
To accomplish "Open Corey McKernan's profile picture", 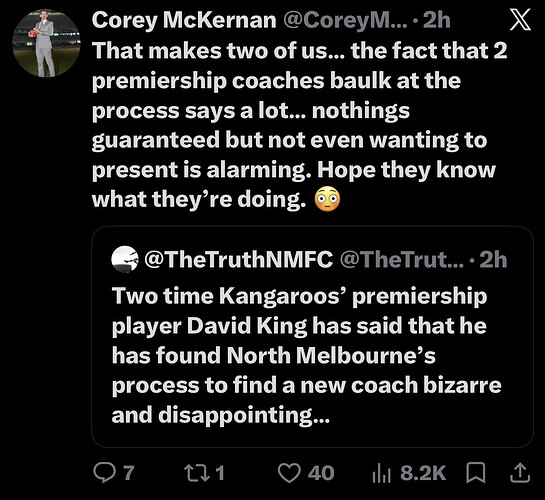I will [x=46, y=43].
